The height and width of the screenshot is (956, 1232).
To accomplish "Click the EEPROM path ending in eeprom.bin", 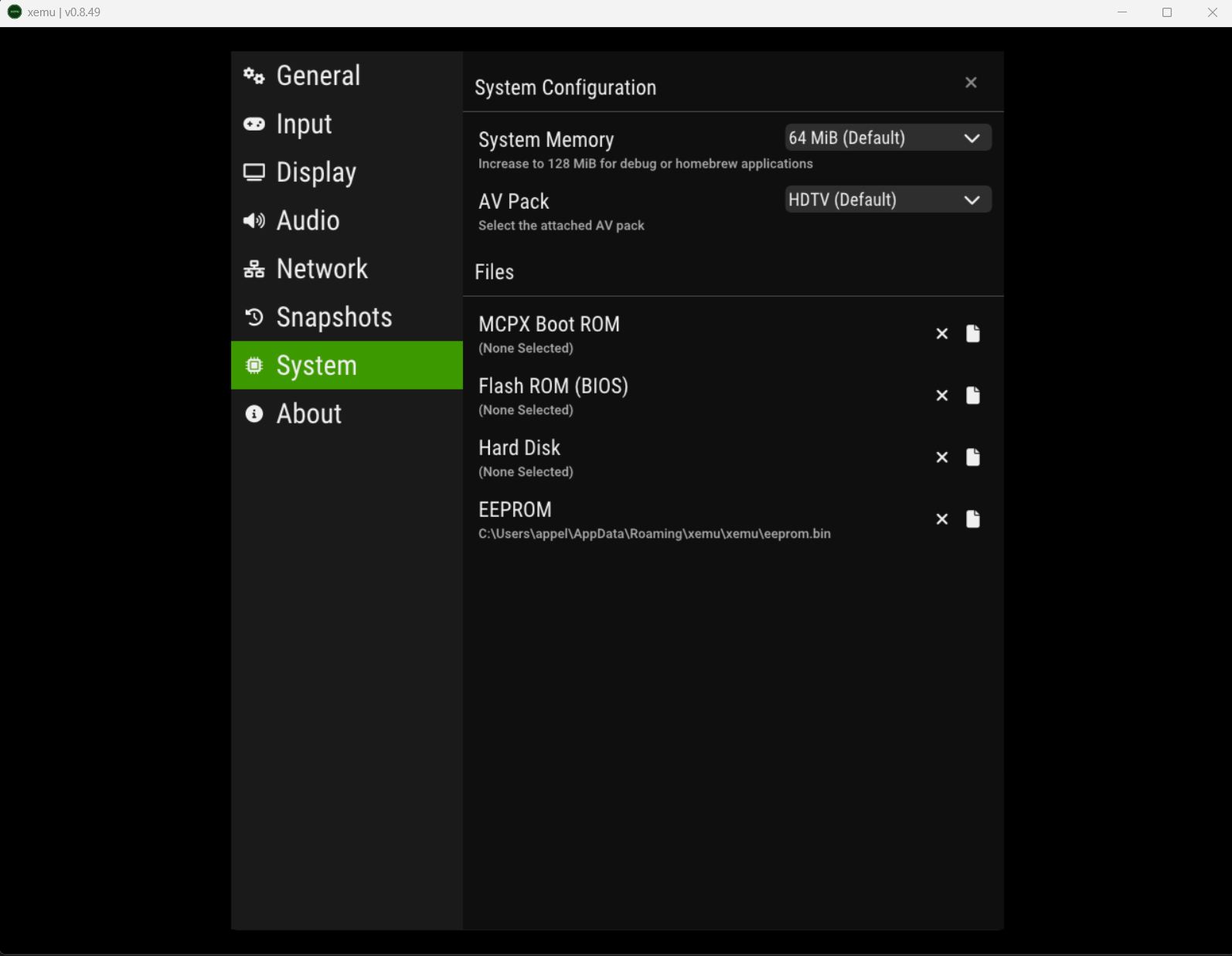I will point(655,534).
